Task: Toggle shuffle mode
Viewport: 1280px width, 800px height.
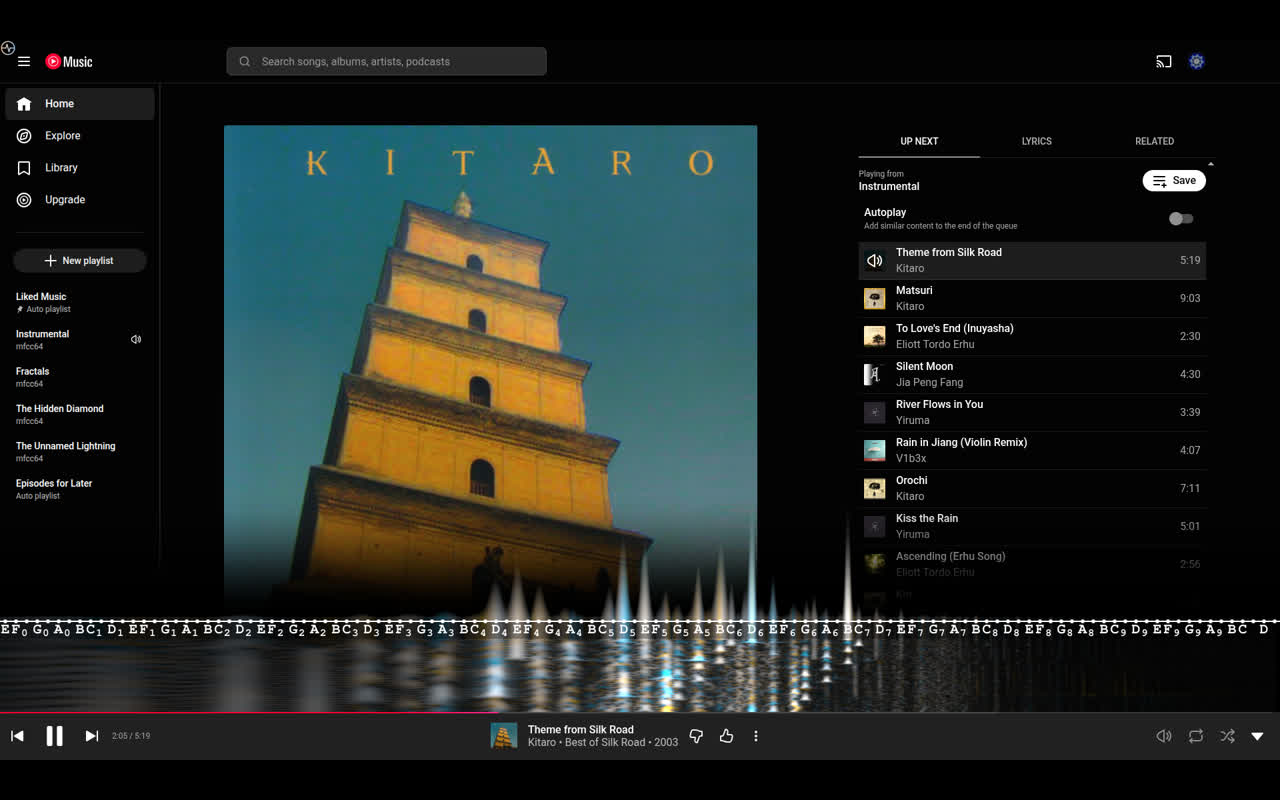Action: click(1227, 736)
